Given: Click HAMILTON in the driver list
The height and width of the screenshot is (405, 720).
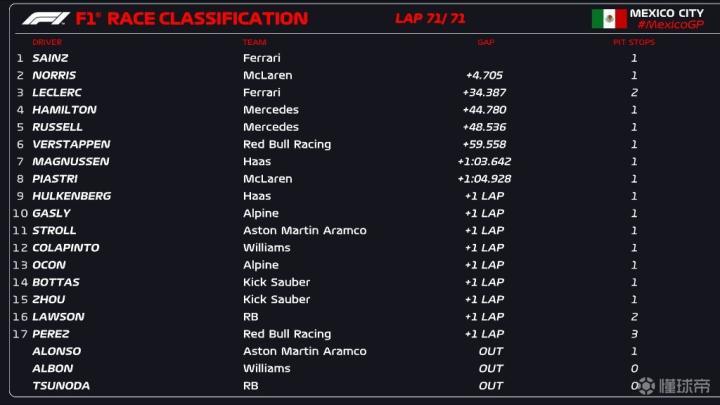Looking at the screenshot, I should (x=64, y=110).
